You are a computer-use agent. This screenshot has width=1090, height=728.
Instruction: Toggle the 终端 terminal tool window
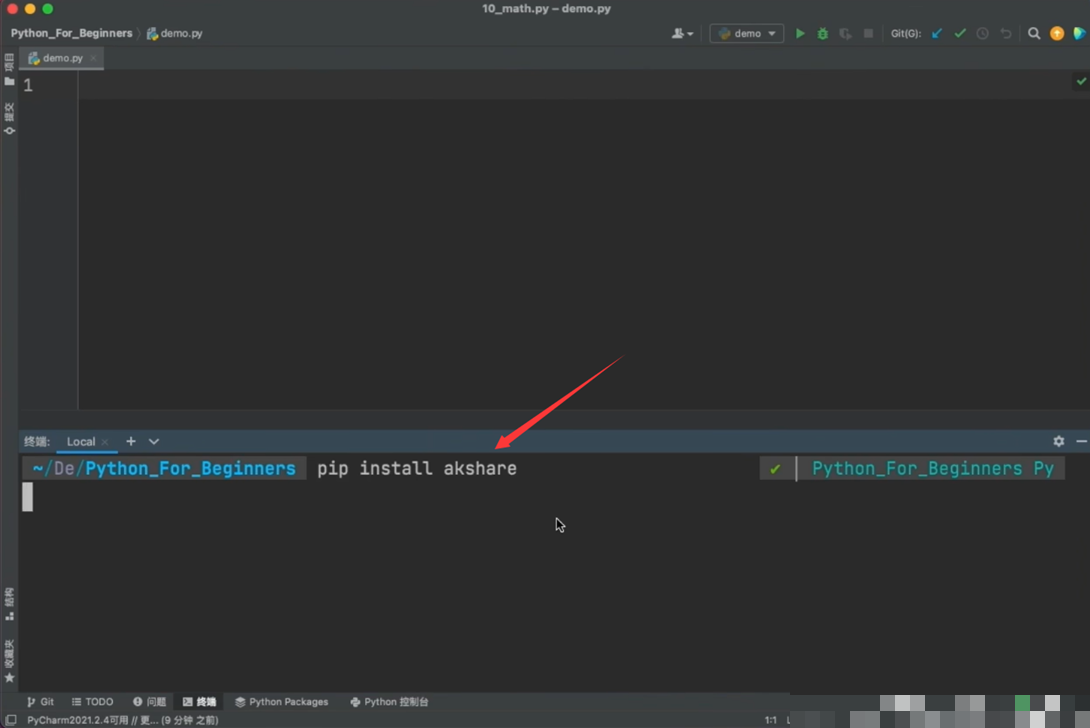[200, 702]
